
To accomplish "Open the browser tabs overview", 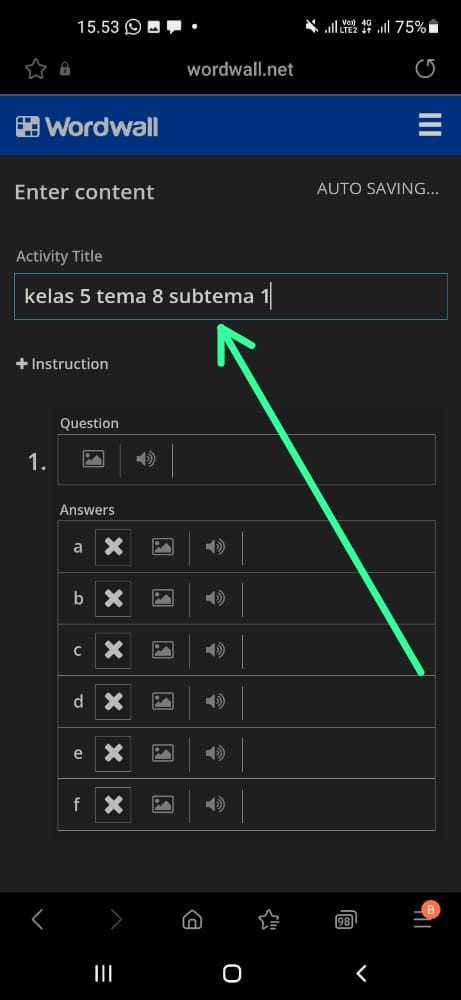I will coord(345,920).
